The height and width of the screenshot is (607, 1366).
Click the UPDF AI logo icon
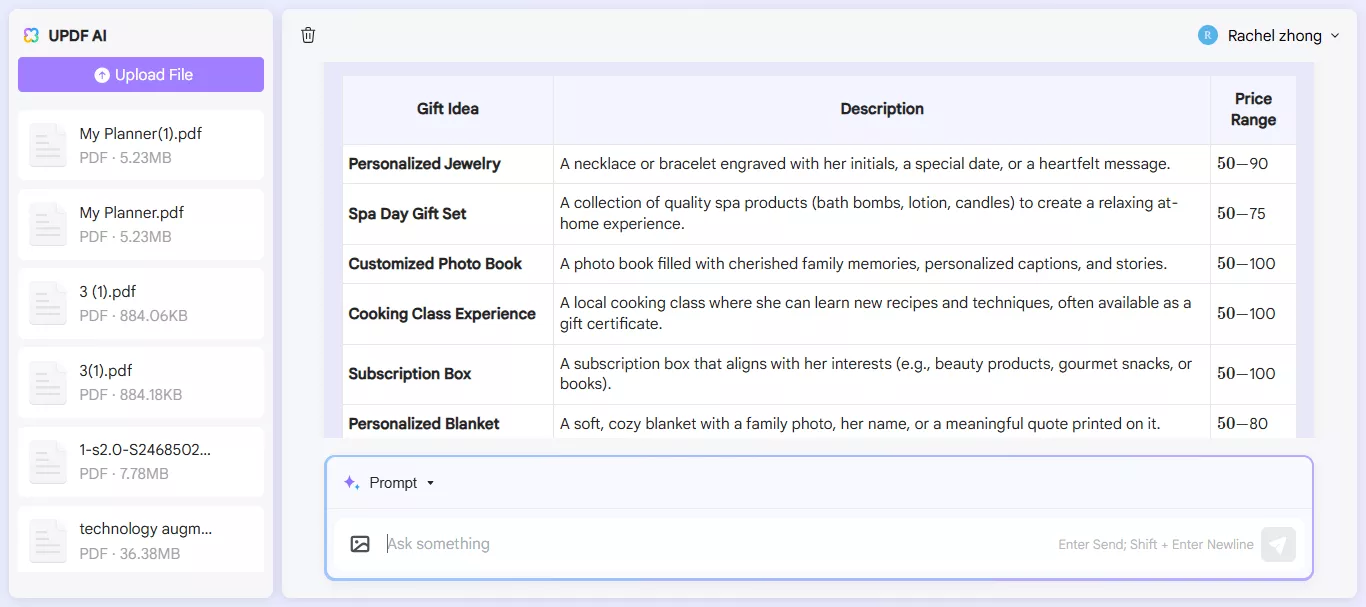(x=32, y=35)
